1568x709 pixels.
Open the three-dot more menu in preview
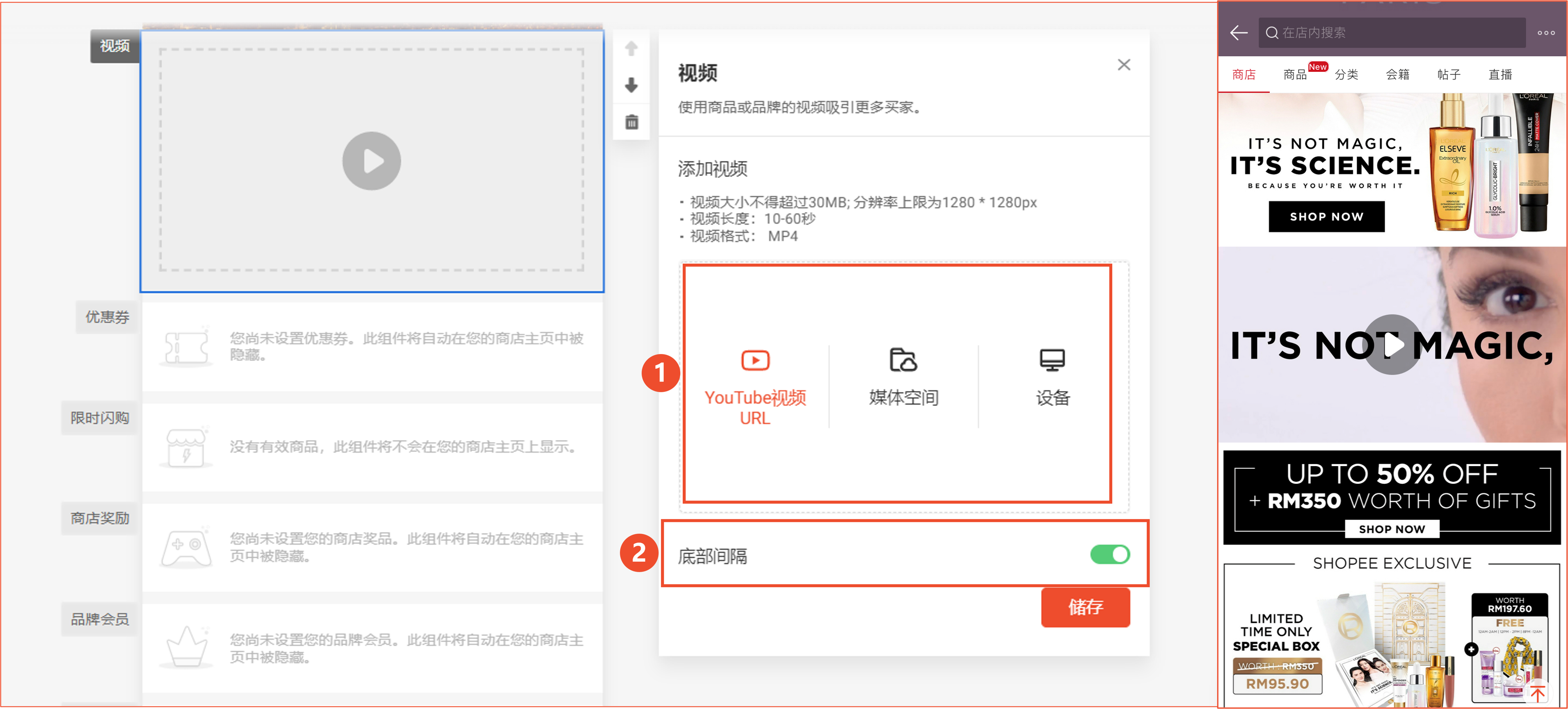(x=1545, y=33)
